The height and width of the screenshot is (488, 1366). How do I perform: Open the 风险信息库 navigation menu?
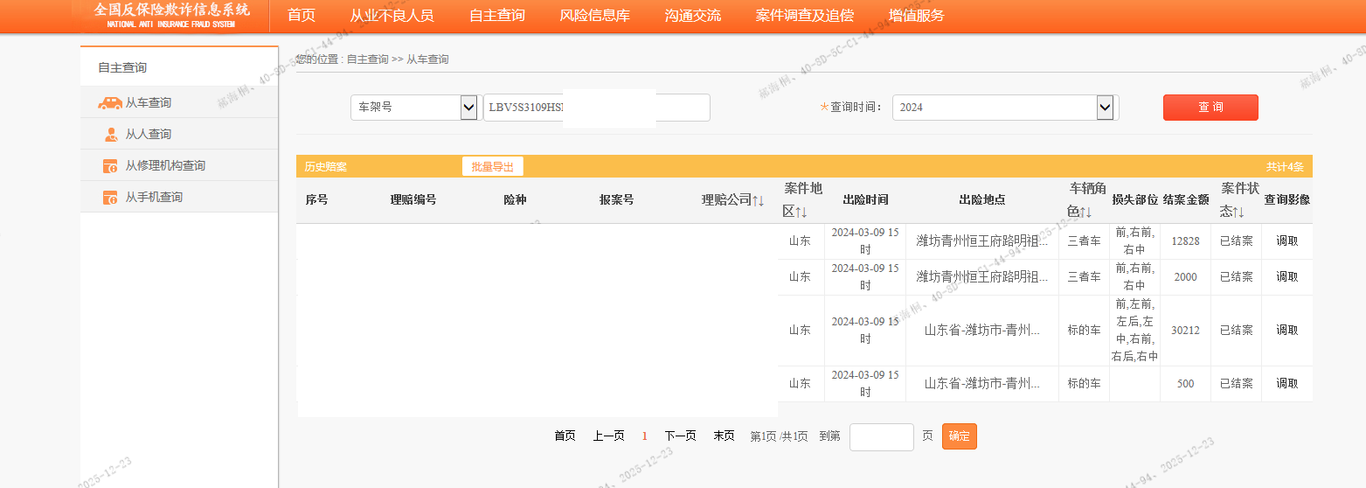pos(594,16)
